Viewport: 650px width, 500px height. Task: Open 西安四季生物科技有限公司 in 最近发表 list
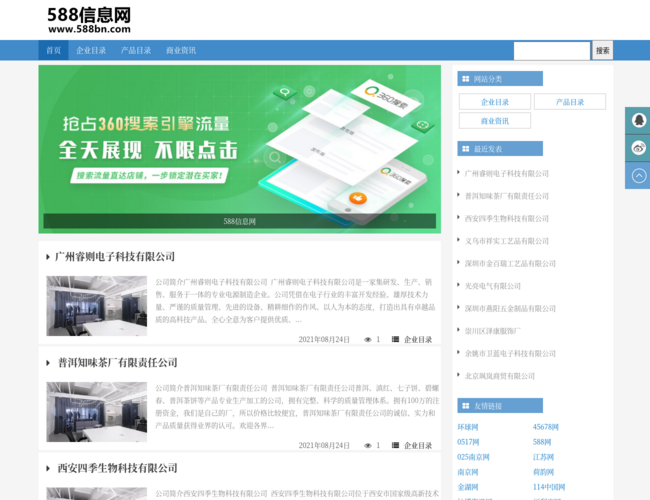click(x=507, y=218)
